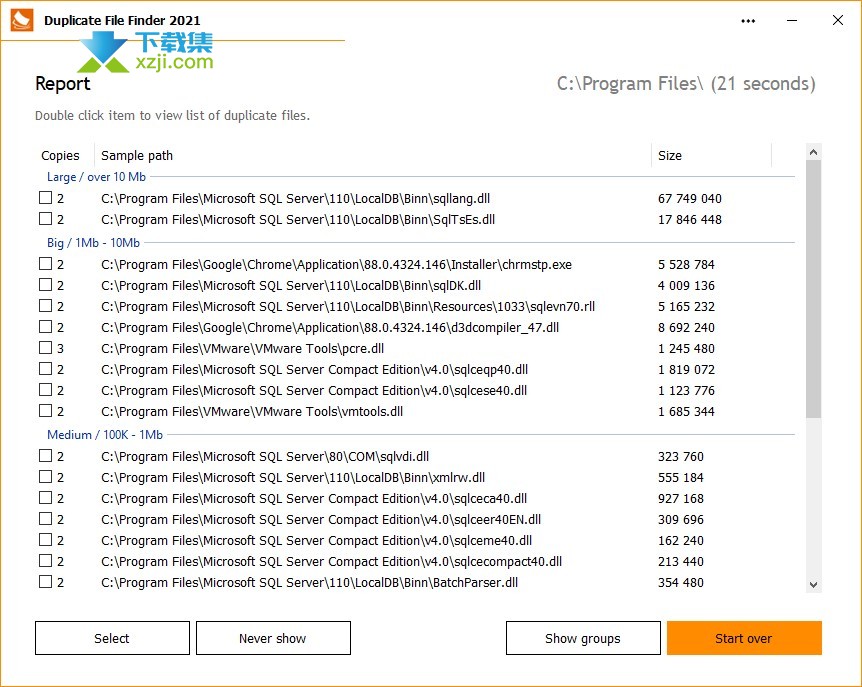Click size value 354 480
The image size is (862, 687).
coord(681,582)
